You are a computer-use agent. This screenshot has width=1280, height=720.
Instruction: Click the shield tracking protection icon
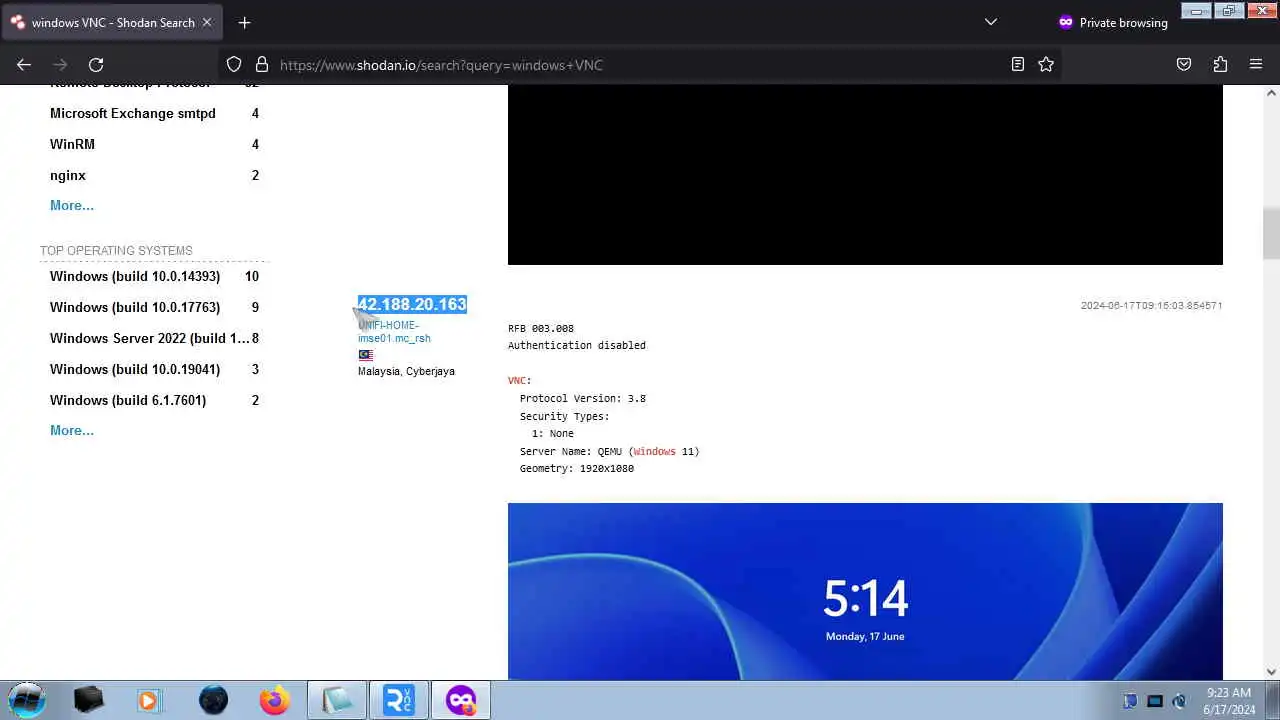tap(234, 64)
